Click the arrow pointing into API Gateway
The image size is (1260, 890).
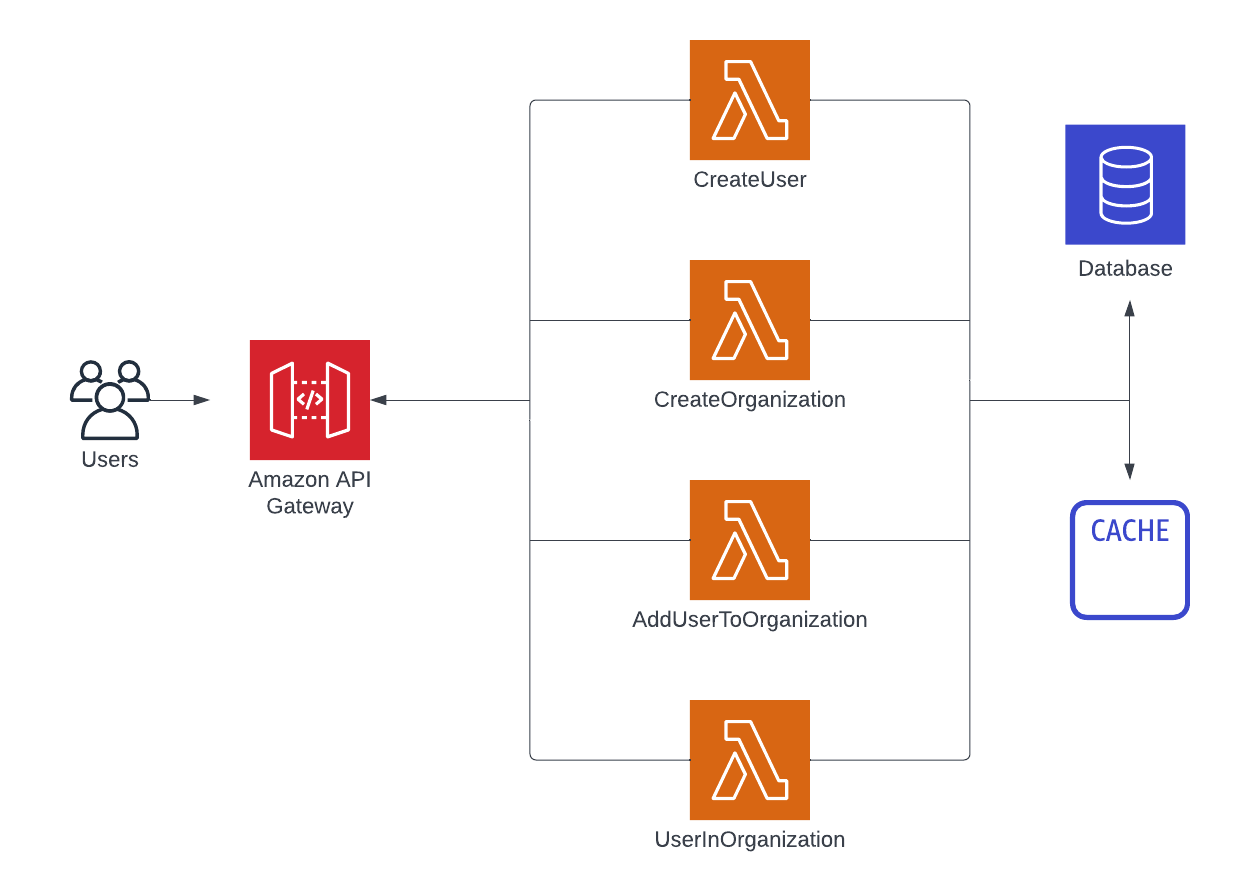coord(450,401)
